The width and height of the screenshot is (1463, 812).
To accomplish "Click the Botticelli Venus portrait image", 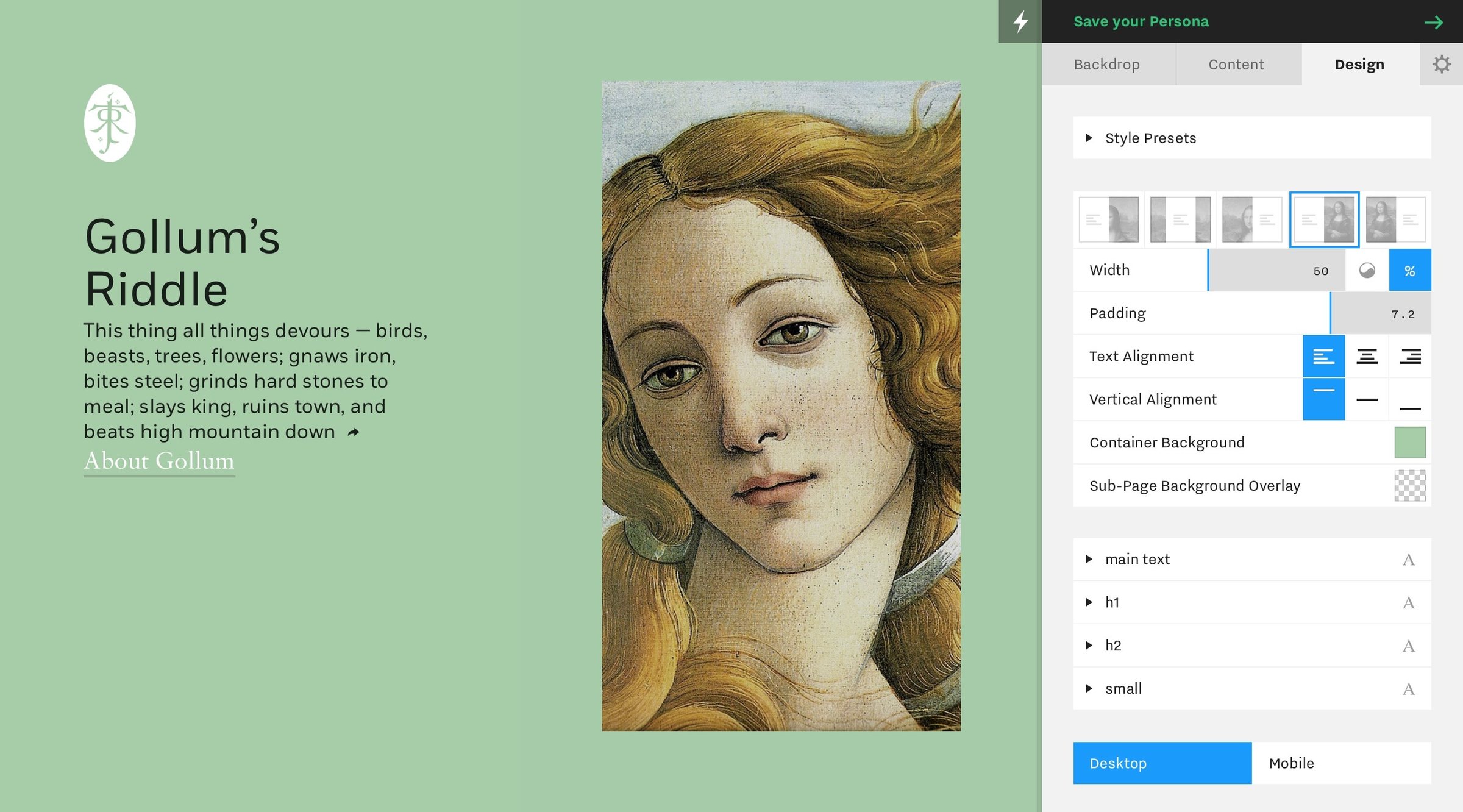I will click(x=781, y=406).
